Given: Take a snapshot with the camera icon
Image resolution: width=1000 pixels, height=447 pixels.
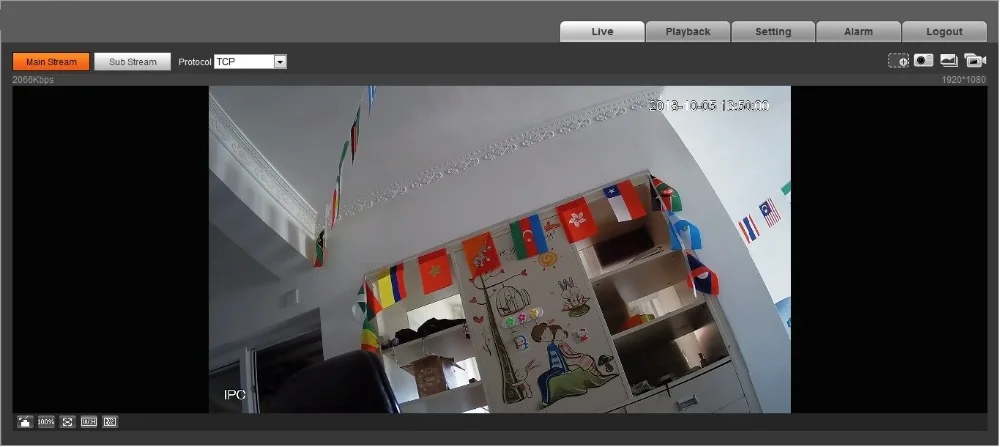Looking at the screenshot, I should coord(923,61).
